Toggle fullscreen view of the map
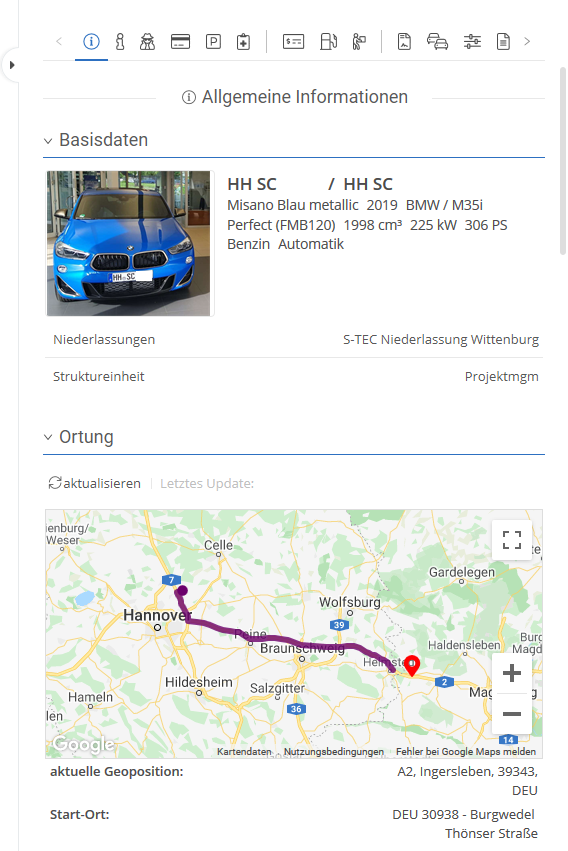This screenshot has height=851, width=568. coord(512,540)
